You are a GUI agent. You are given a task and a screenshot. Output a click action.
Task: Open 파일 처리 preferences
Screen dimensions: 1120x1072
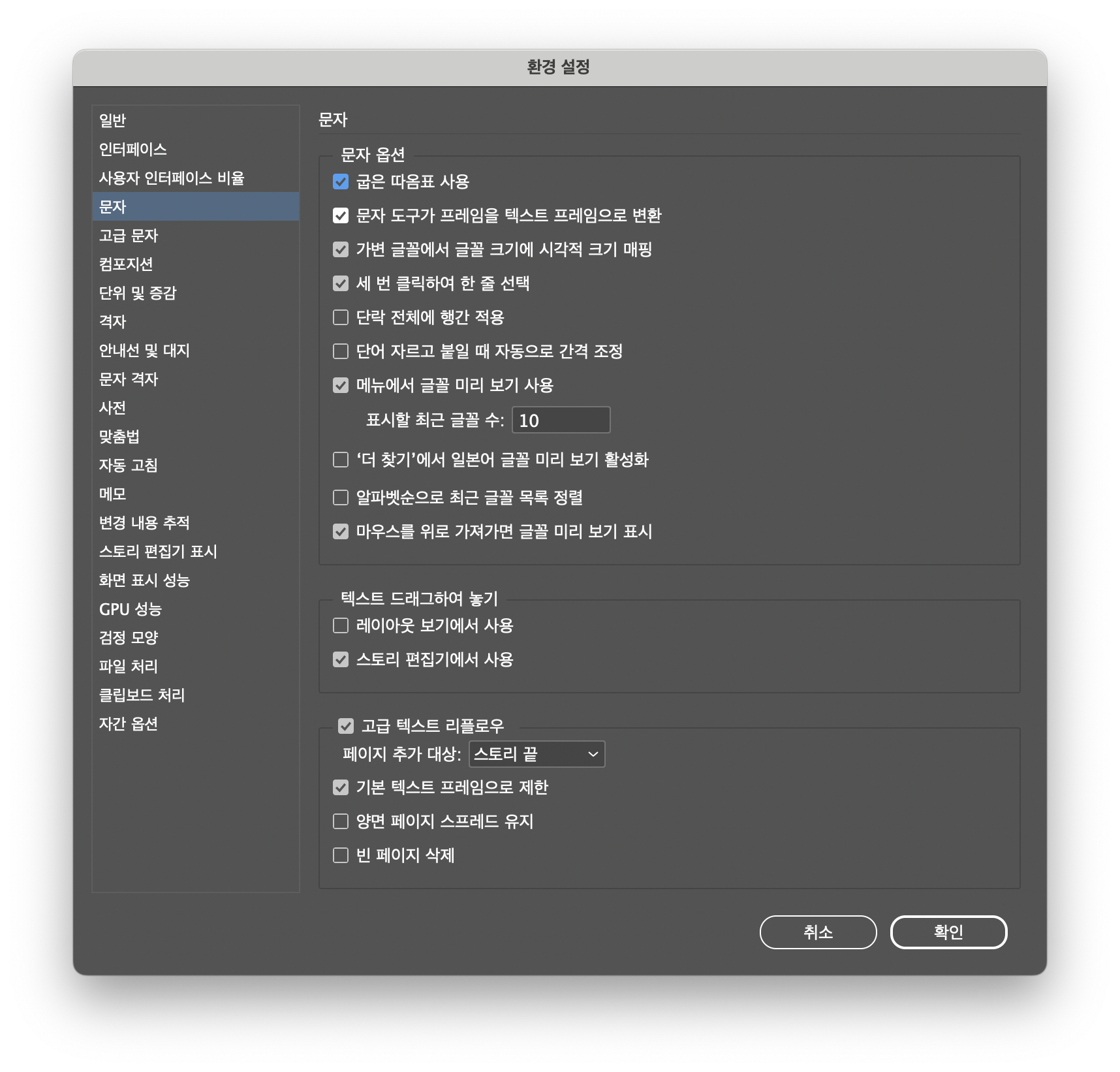pyautogui.click(x=196, y=666)
